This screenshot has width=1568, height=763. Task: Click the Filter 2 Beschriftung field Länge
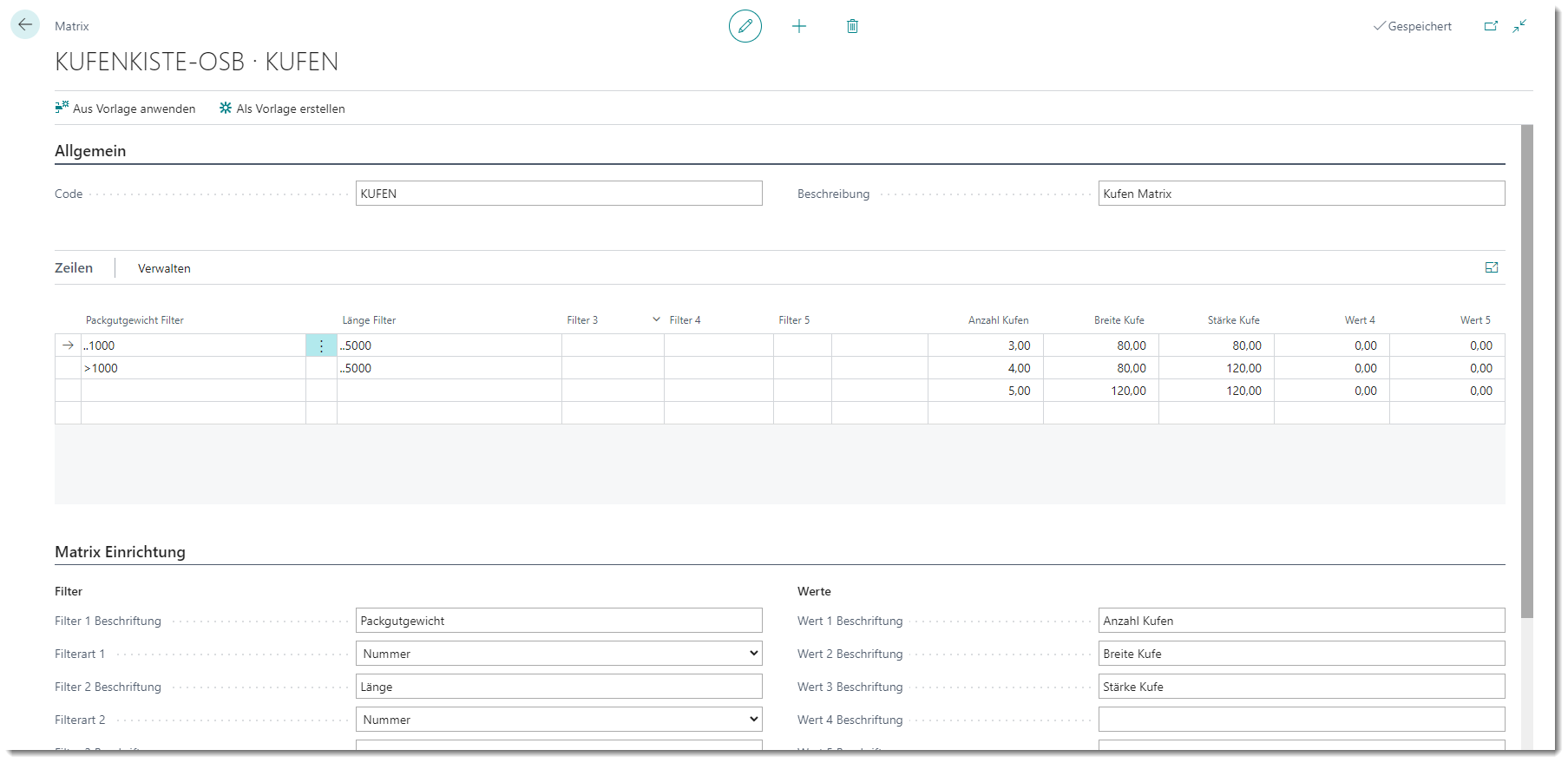[559, 686]
